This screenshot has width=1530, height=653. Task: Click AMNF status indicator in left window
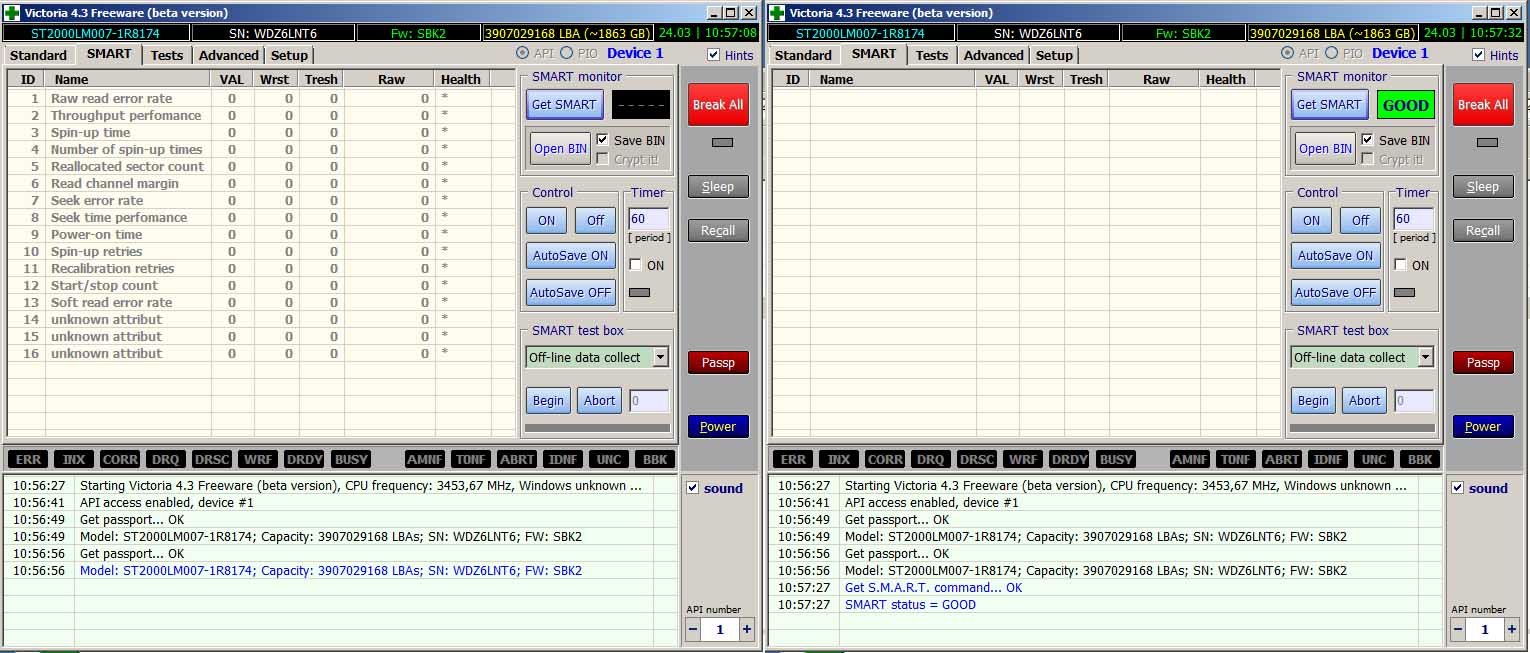(425, 459)
